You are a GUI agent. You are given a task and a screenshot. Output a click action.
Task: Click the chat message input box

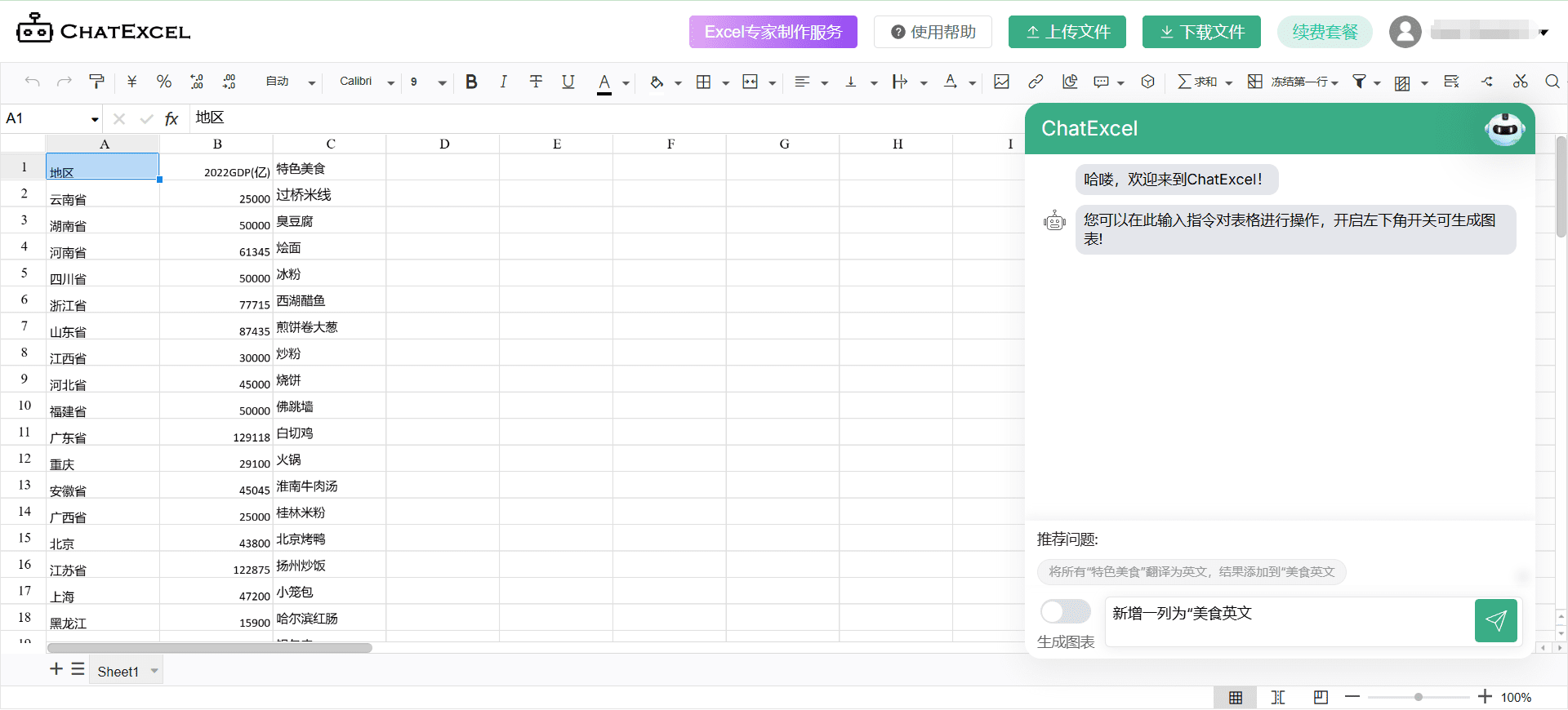tap(1290, 622)
